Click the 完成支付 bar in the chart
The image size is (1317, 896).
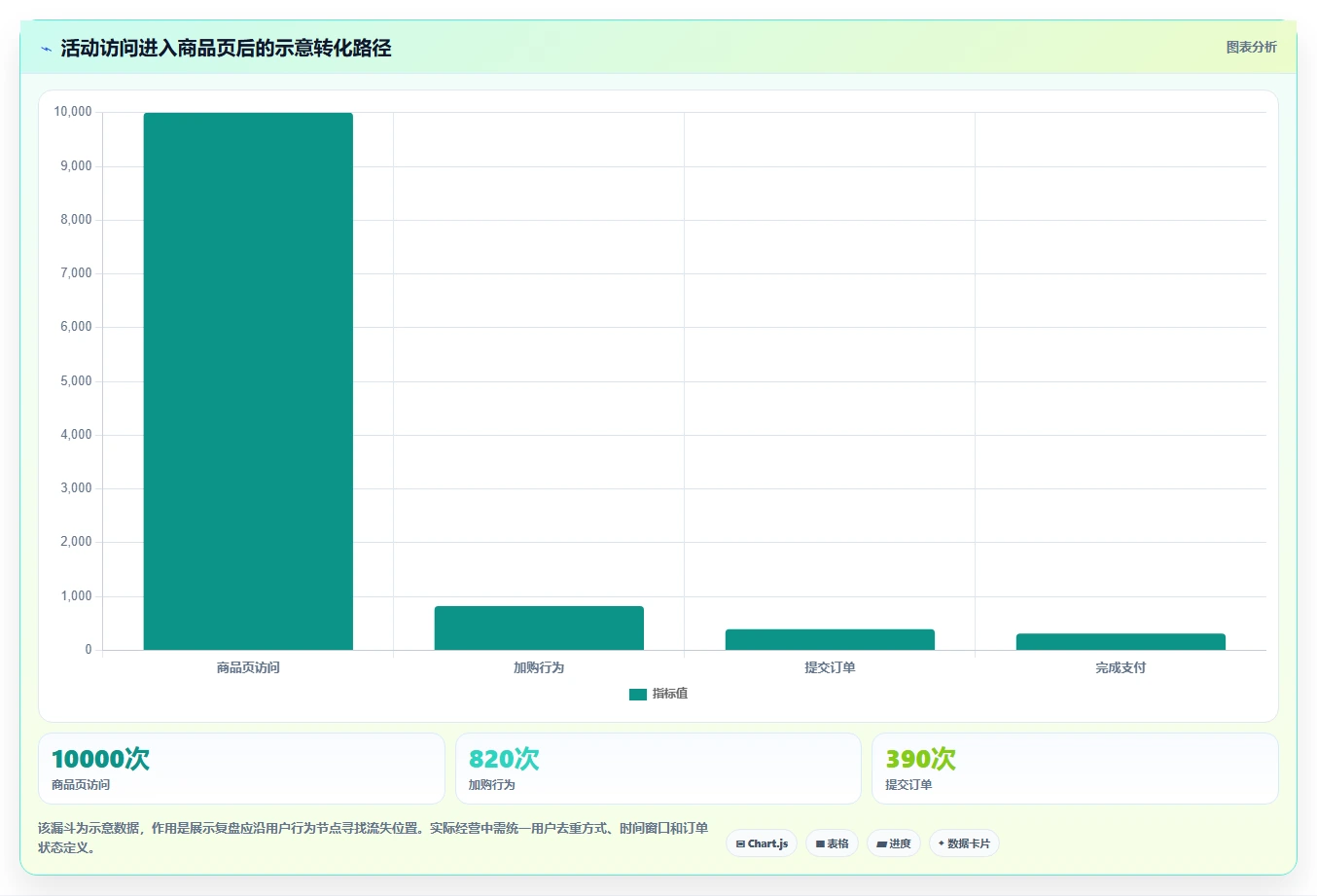(x=1121, y=642)
